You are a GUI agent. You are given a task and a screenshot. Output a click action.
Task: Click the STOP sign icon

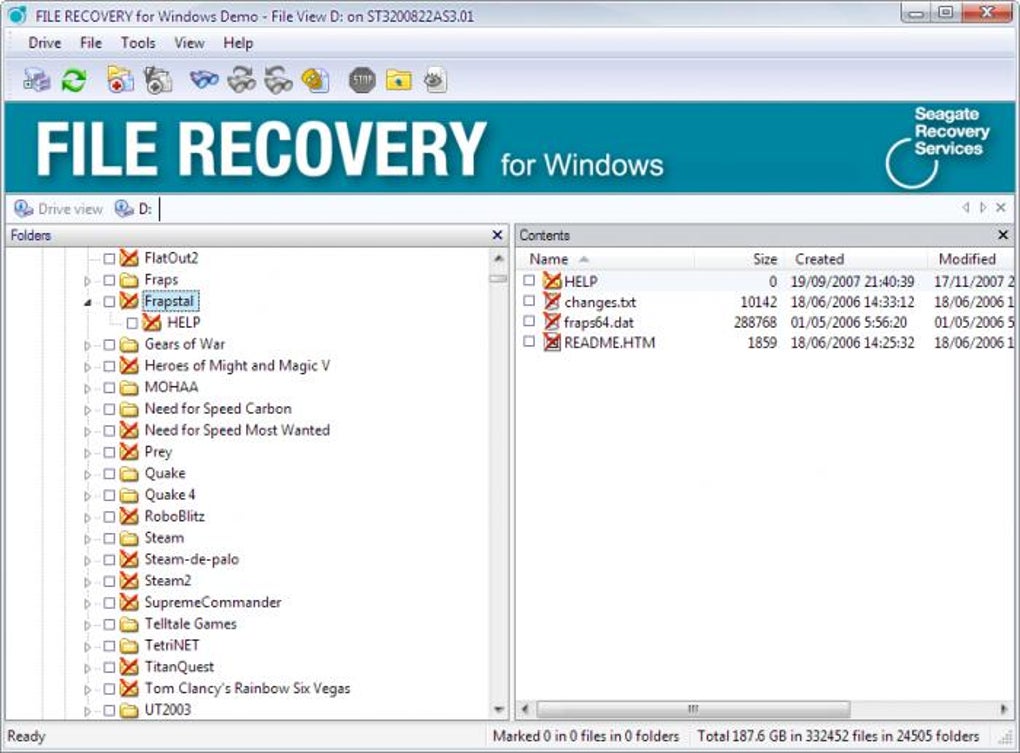point(362,81)
